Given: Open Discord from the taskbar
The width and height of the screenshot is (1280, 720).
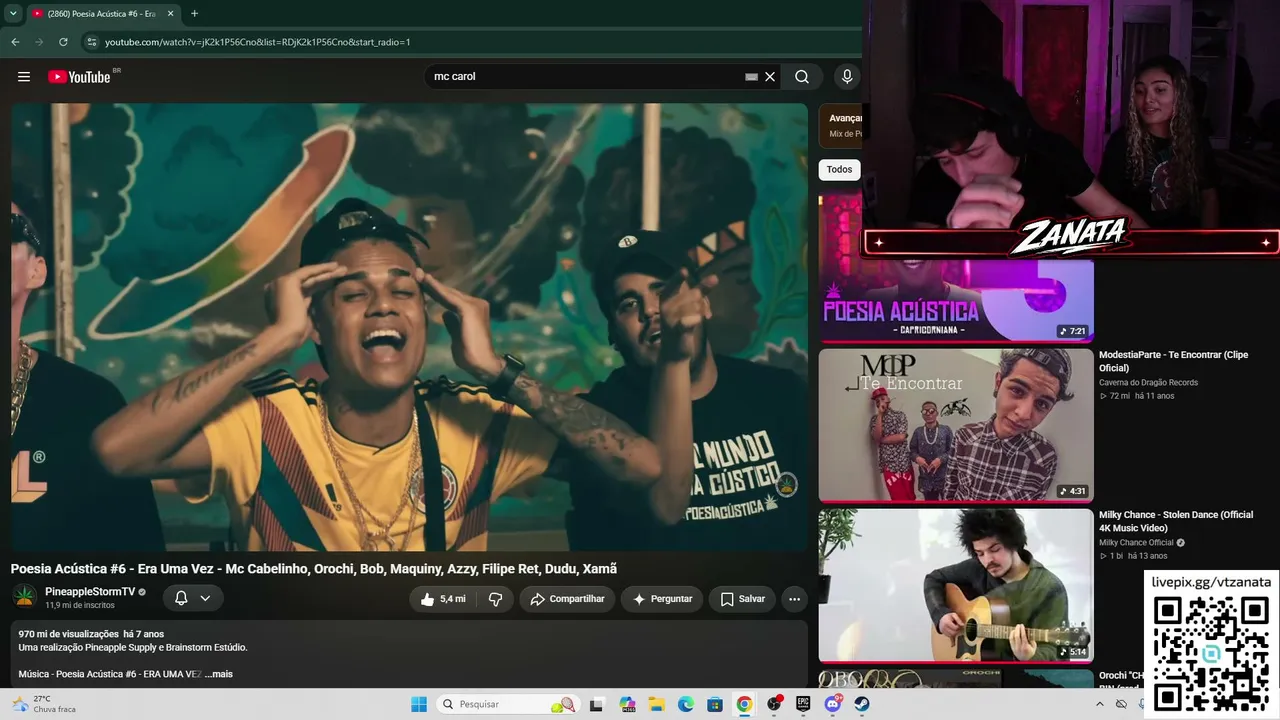Looking at the screenshot, I should tap(833, 704).
